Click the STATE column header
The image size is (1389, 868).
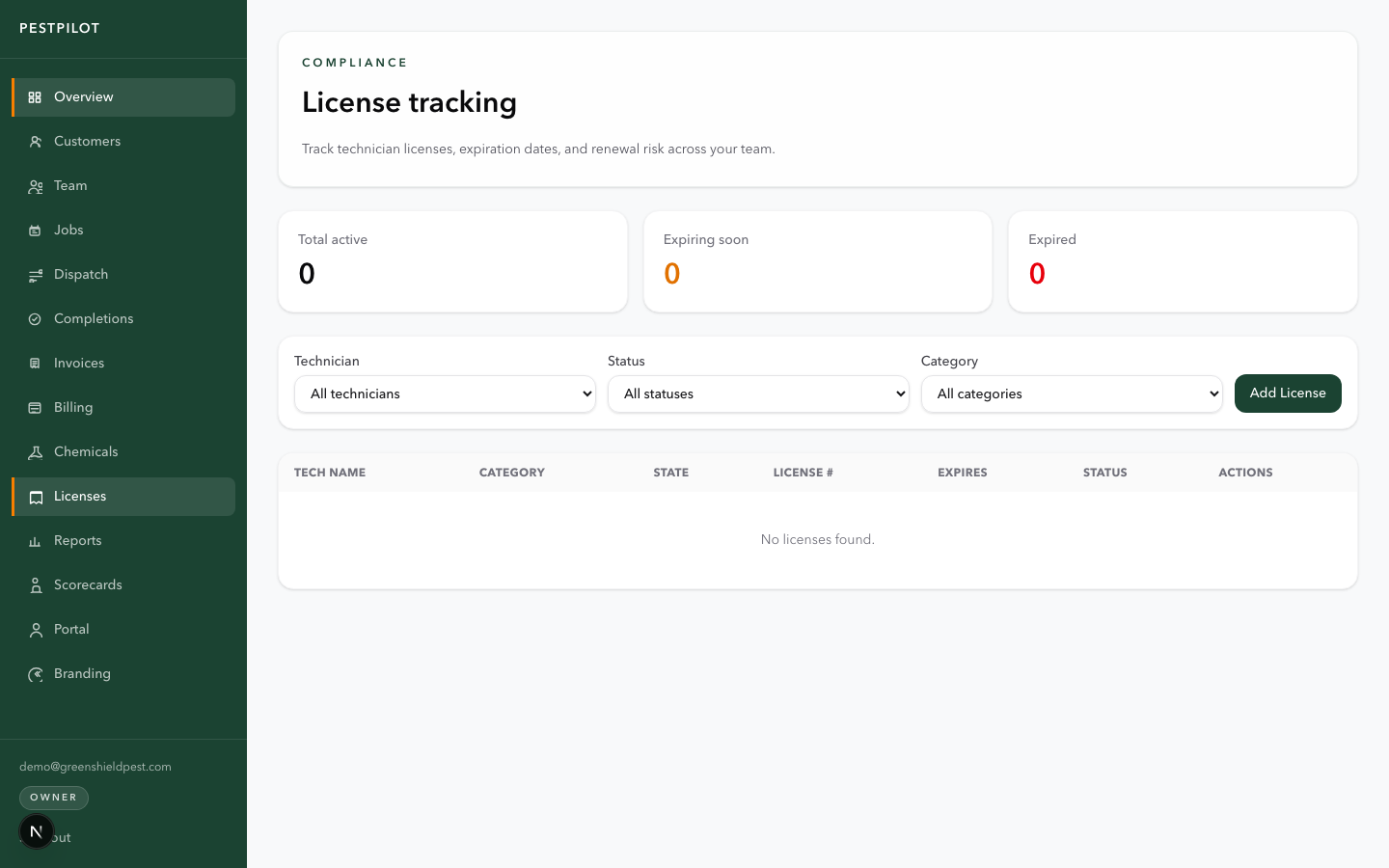point(671,473)
